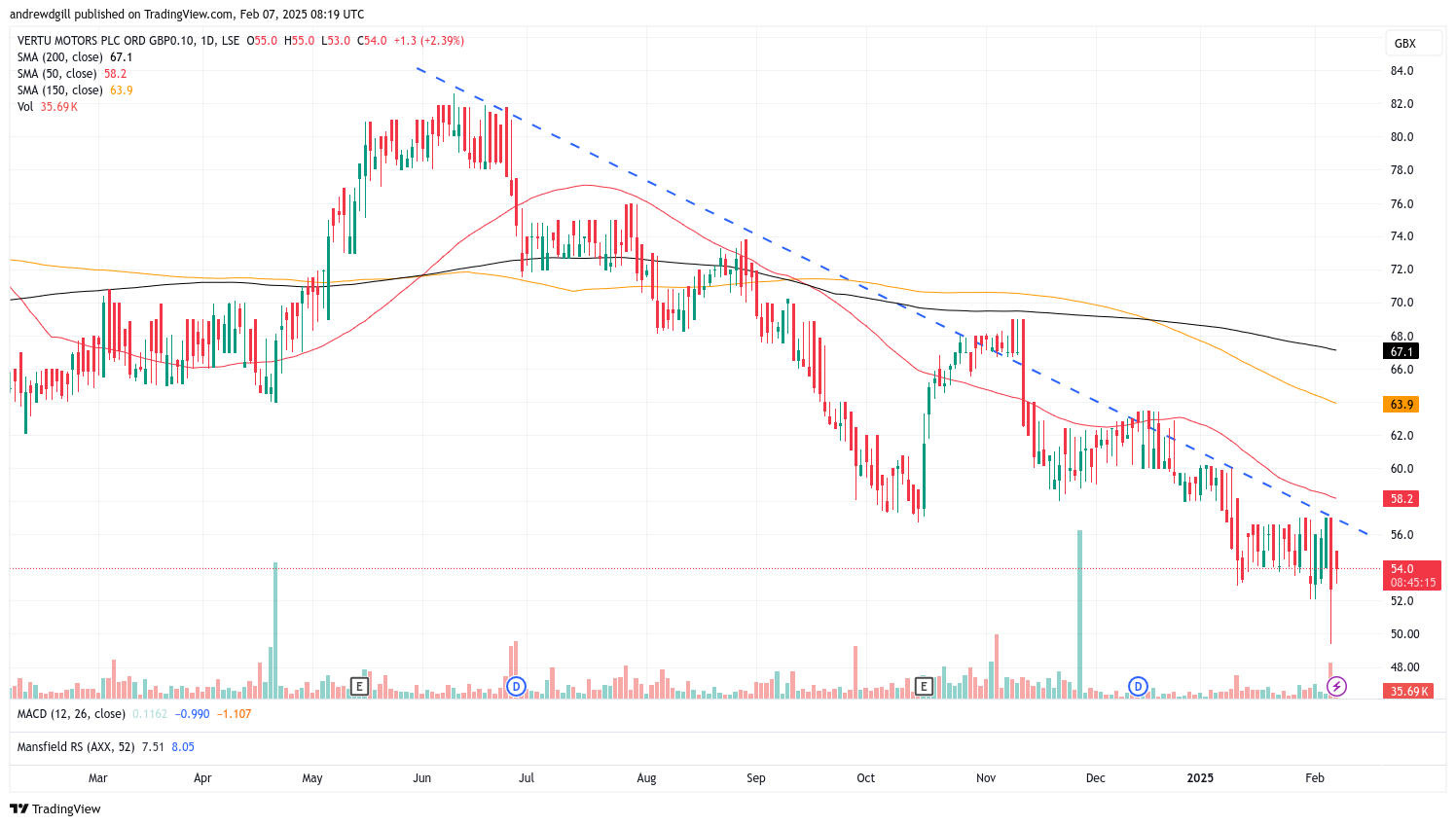Click the black 67.1 SMA price label
Image resolution: width=1456 pixels, height=826 pixels.
click(x=1401, y=351)
